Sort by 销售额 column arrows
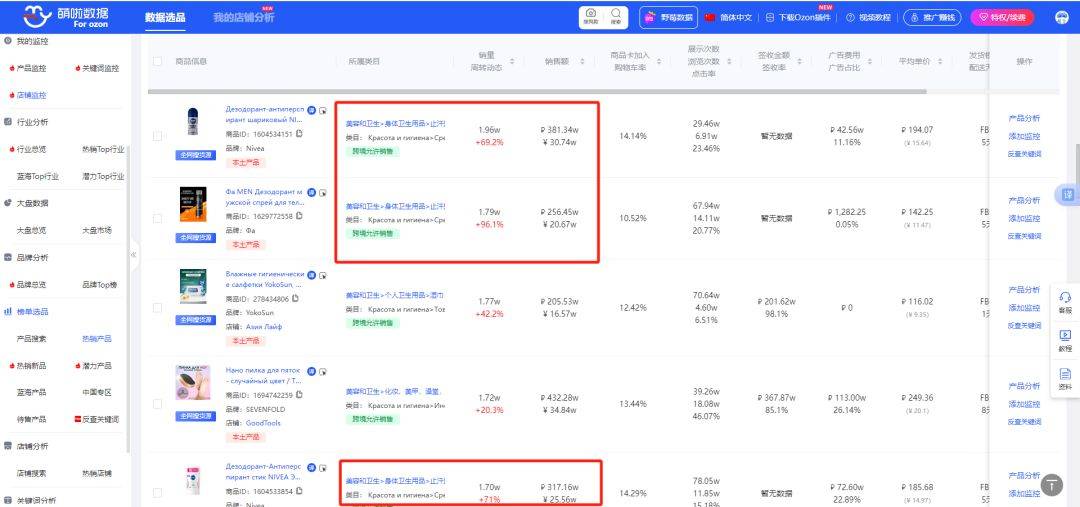This screenshot has height=507, width=1080. pyautogui.click(x=582, y=61)
